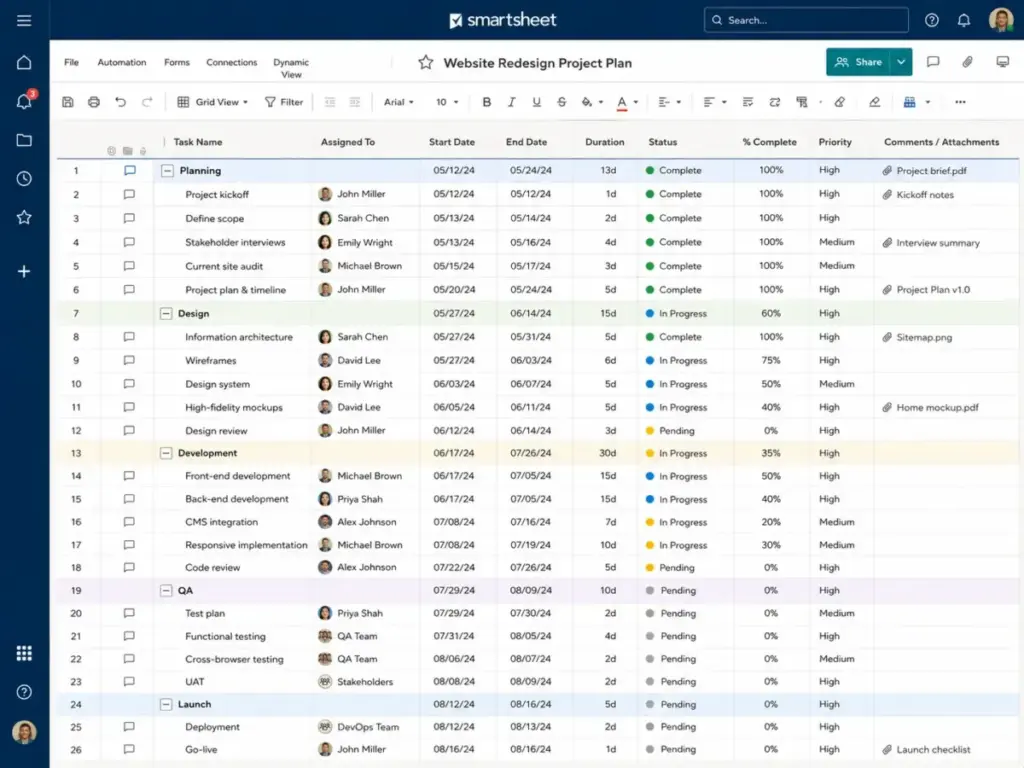Open the more options ellipsis in toolbar
The height and width of the screenshot is (768, 1024).
(x=960, y=102)
